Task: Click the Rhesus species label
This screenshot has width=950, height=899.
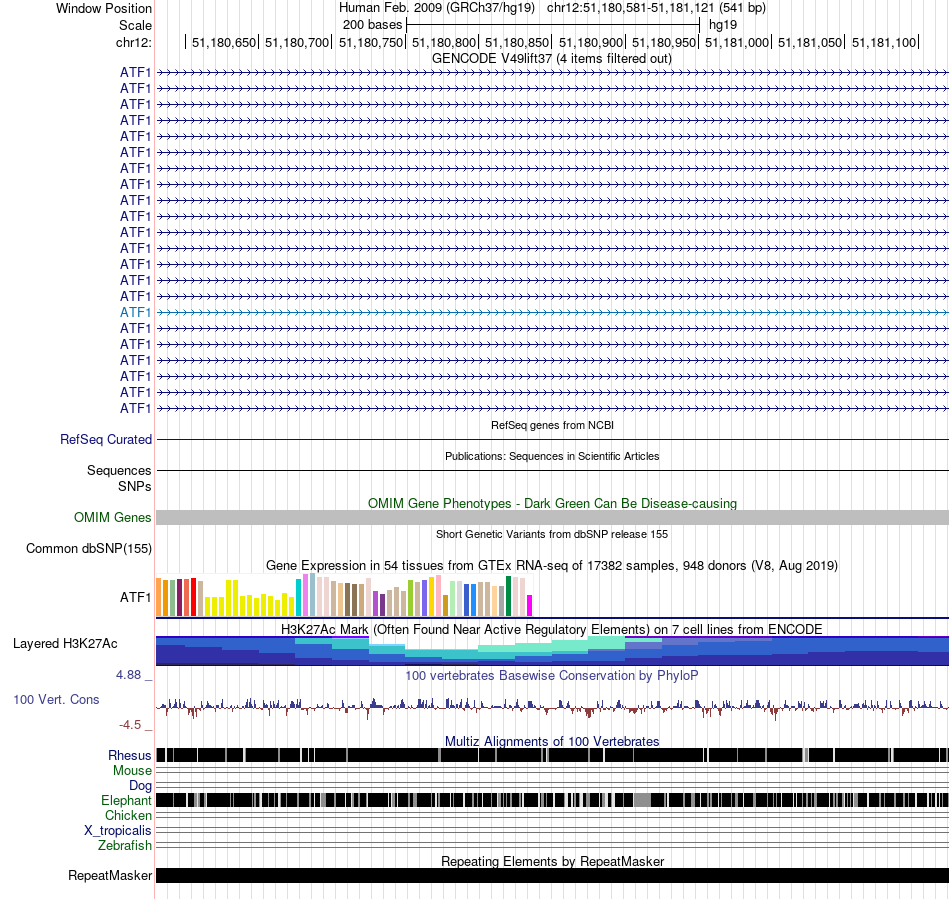Action: pyautogui.click(x=130, y=755)
